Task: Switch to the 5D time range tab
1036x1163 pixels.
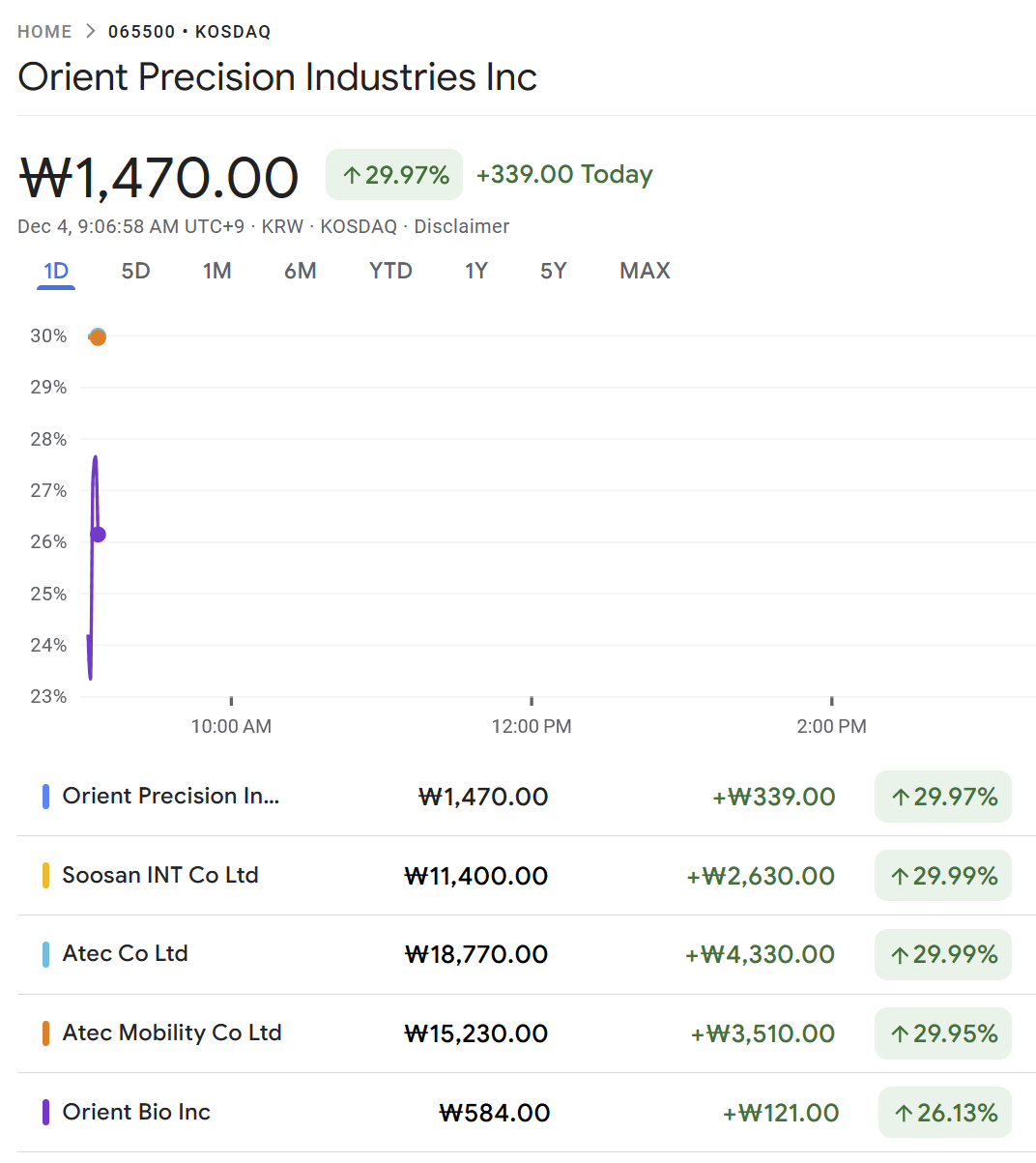Action: click(x=135, y=271)
